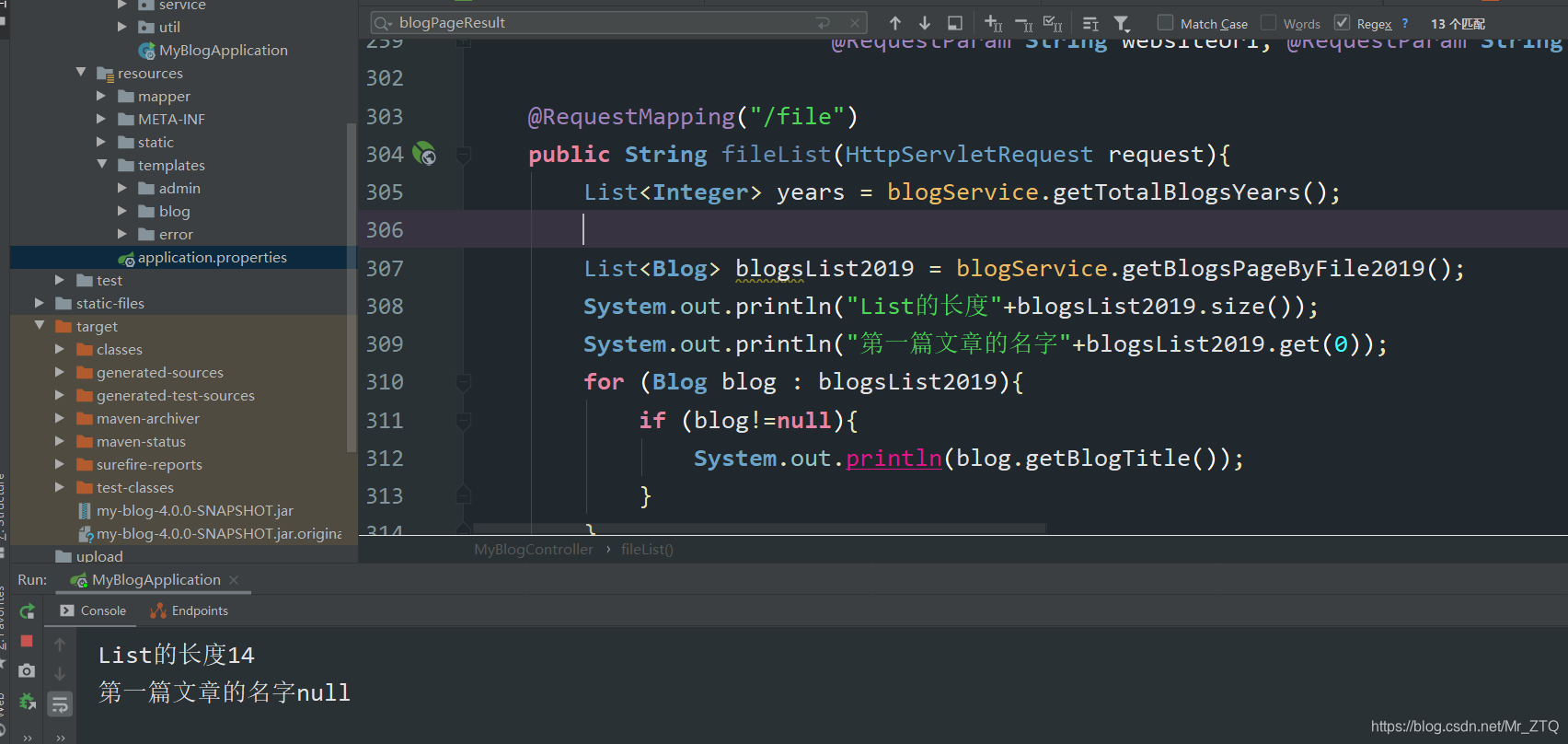Screen dimensions: 1568x744
Task: Enable Words checkbox
Action: click(1269, 23)
